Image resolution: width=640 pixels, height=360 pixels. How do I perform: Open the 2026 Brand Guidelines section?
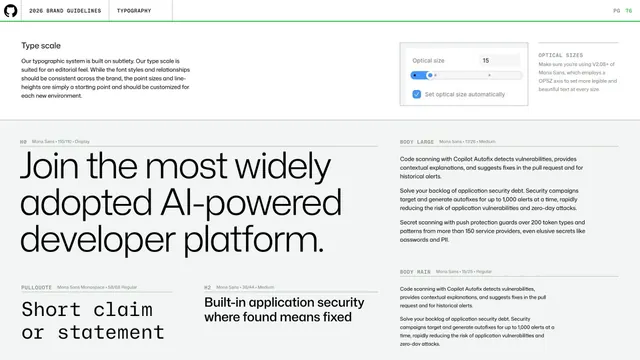(65, 11)
